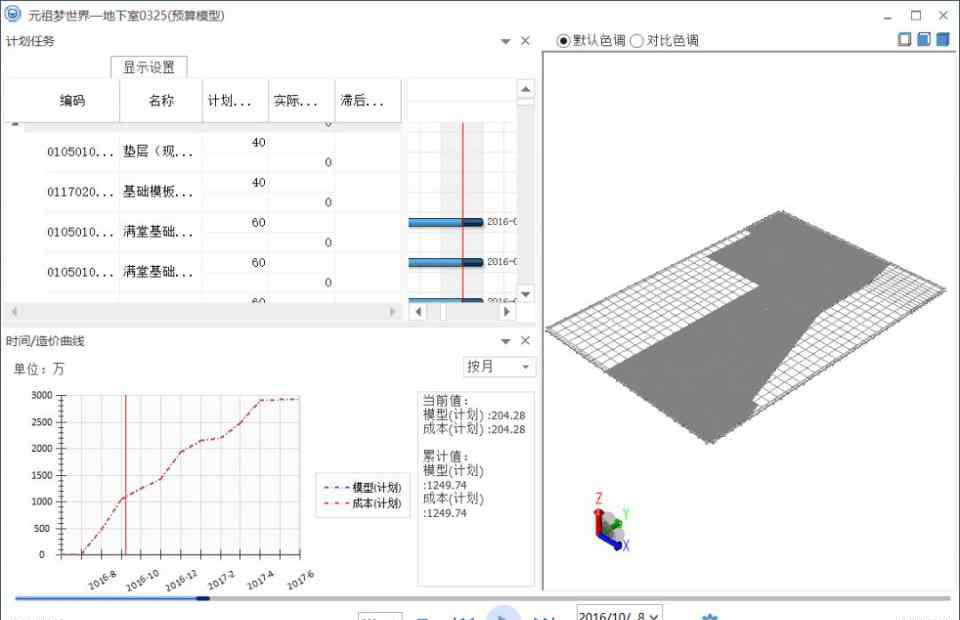Click the 3D basement slab model

tap(746, 327)
